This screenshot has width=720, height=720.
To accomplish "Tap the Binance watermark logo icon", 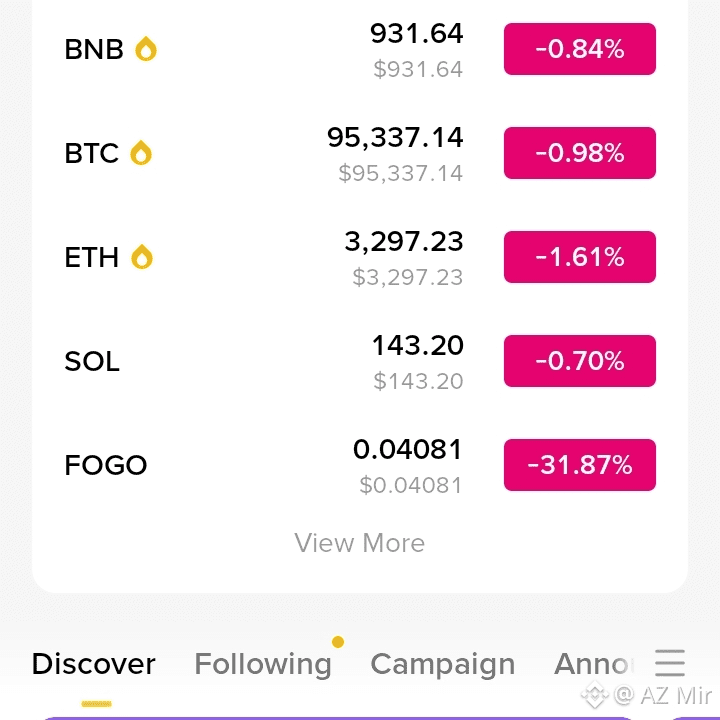I will [595, 695].
